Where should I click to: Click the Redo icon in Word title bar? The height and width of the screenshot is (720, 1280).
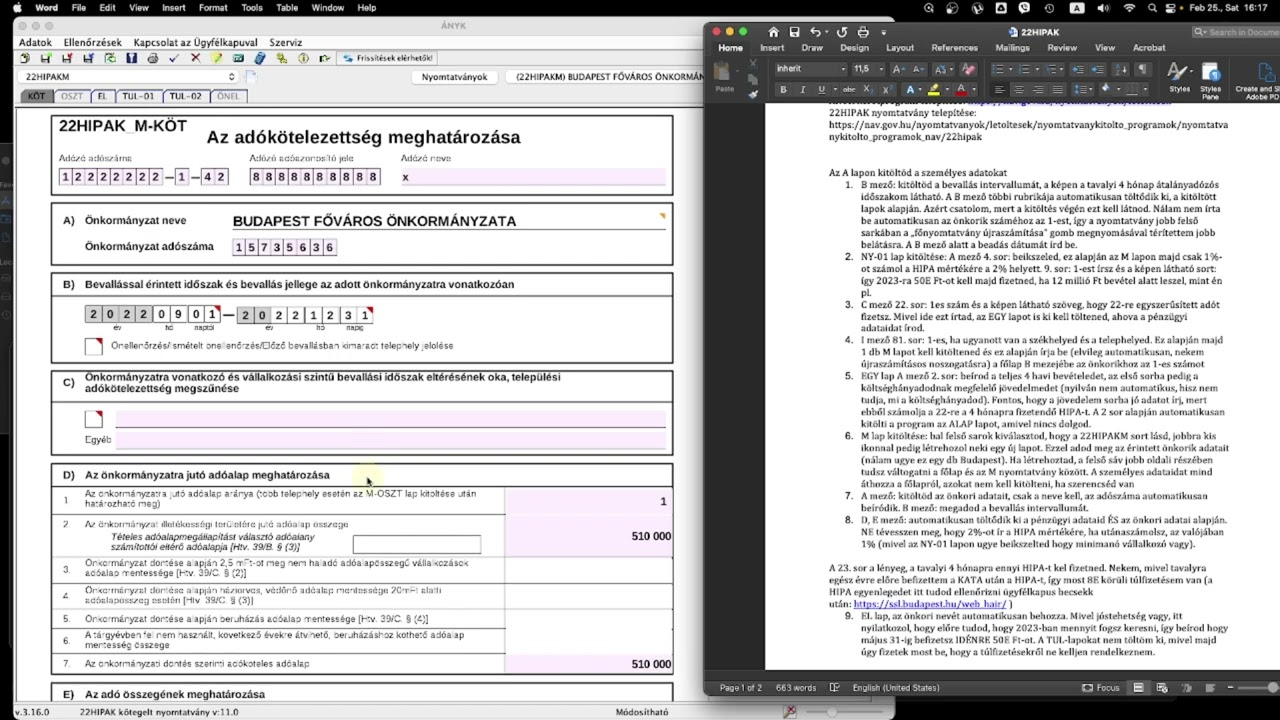pos(841,32)
